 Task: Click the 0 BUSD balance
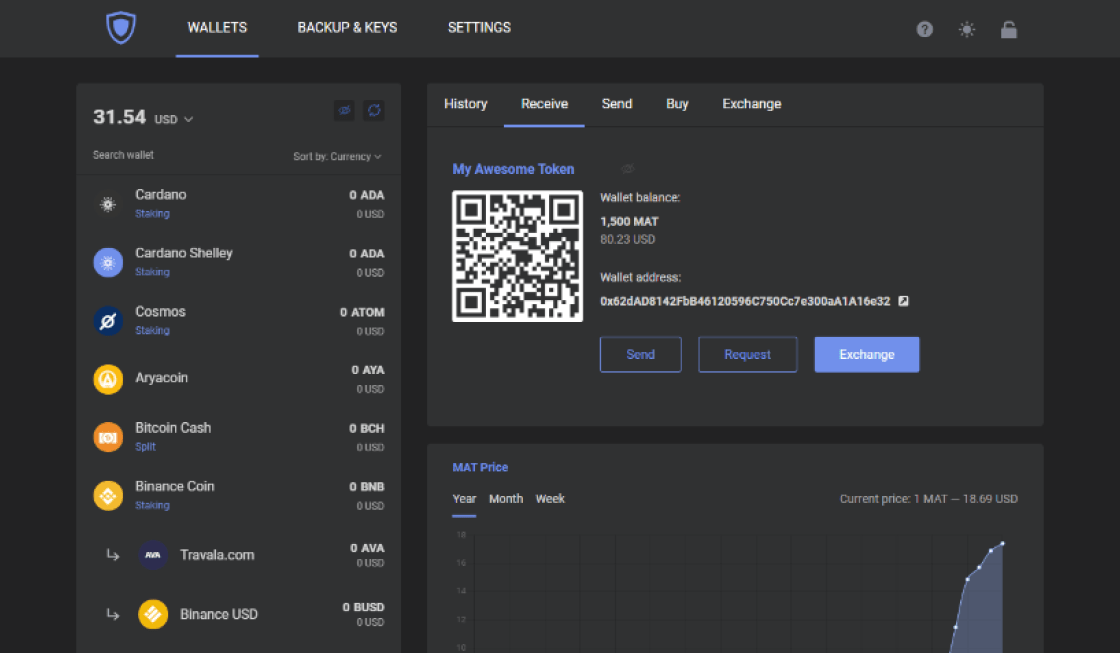363,607
